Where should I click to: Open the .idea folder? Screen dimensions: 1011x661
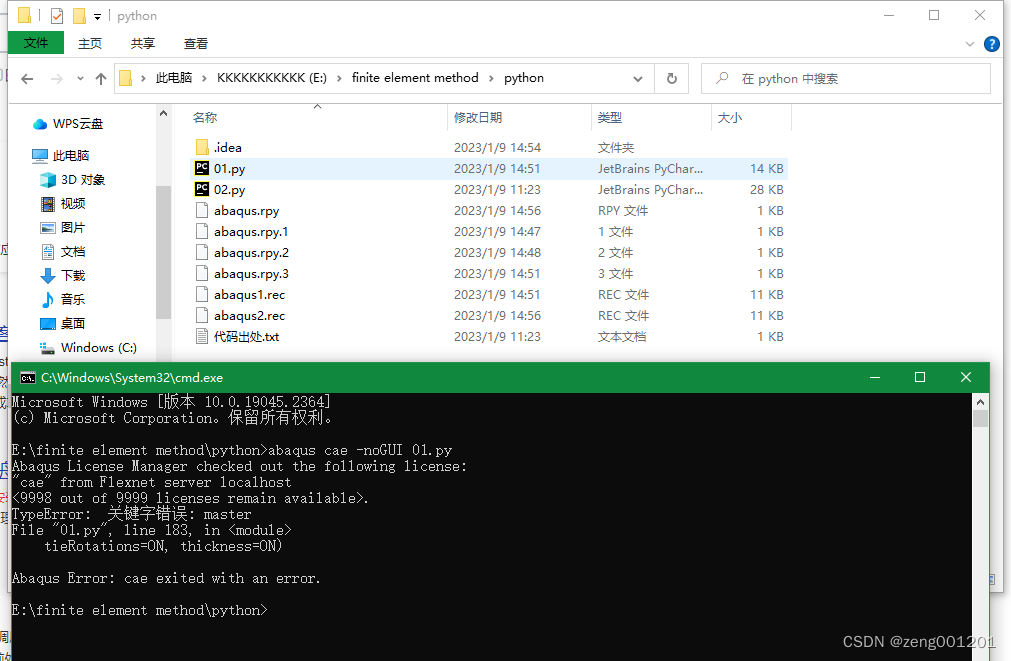point(227,148)
